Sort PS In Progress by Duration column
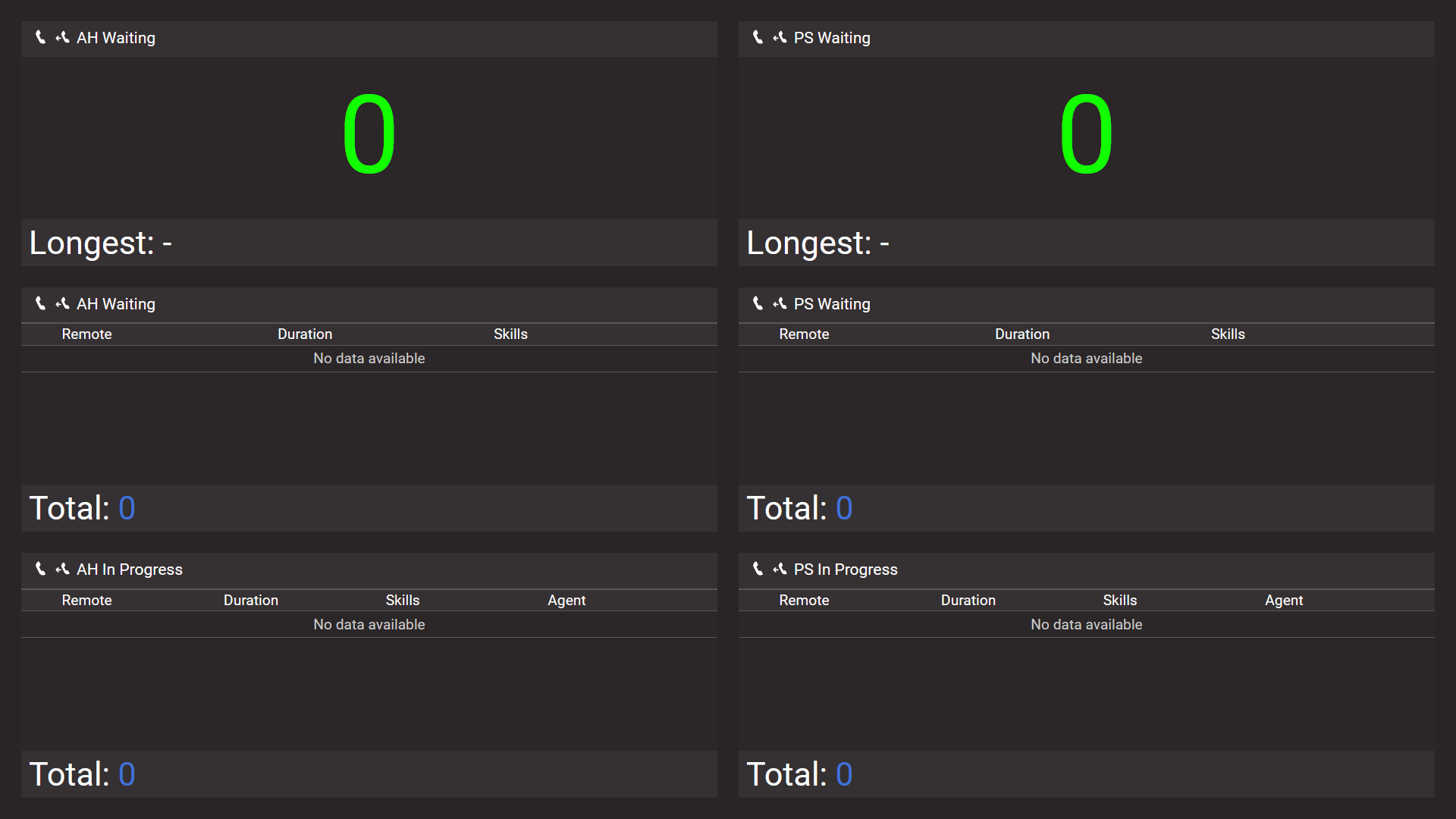The height and width of the screenshot is (819, 1456). tap(968, 601)
